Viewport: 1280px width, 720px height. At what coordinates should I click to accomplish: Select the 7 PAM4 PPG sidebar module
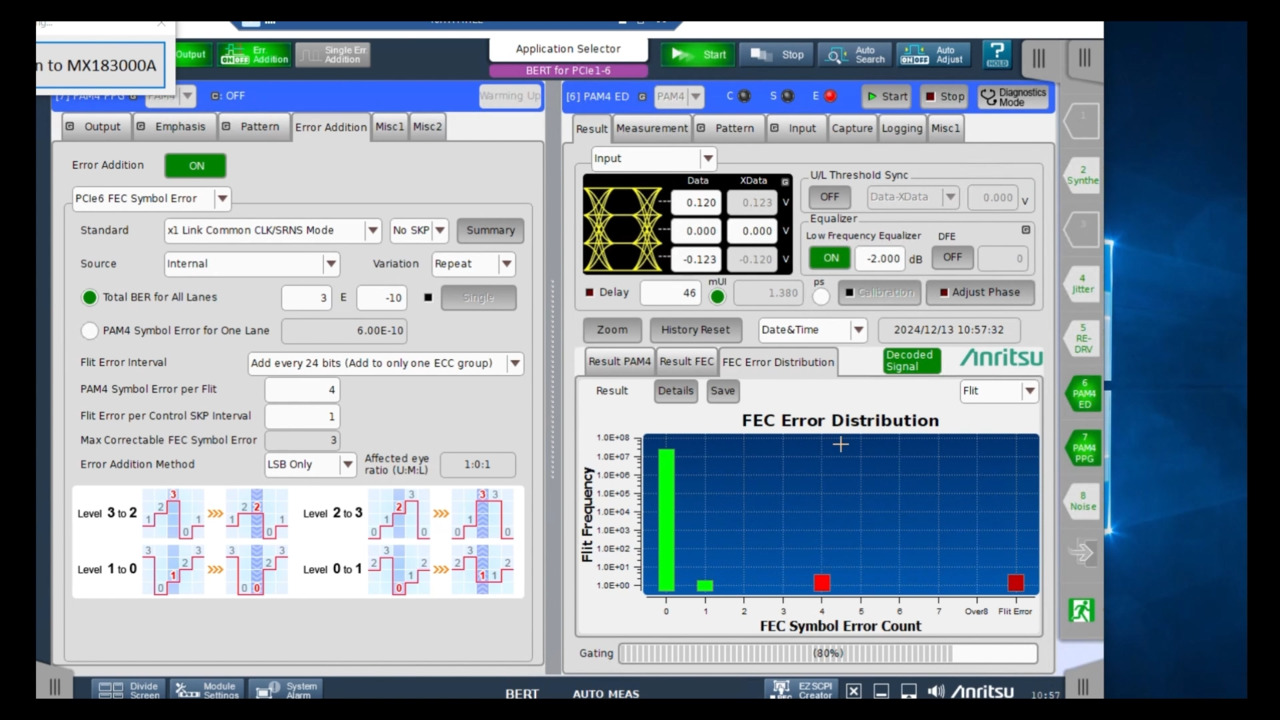coord(1082,447)
